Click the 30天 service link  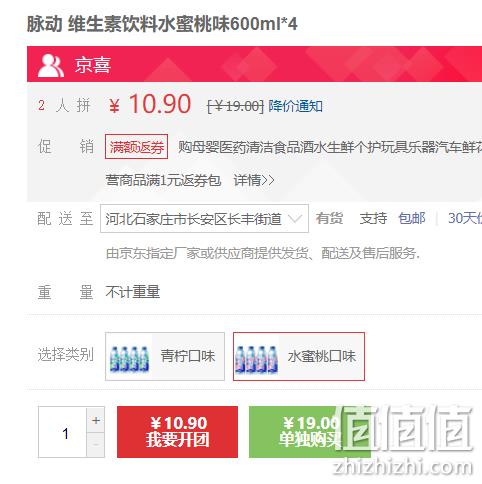tap(465, 218)
